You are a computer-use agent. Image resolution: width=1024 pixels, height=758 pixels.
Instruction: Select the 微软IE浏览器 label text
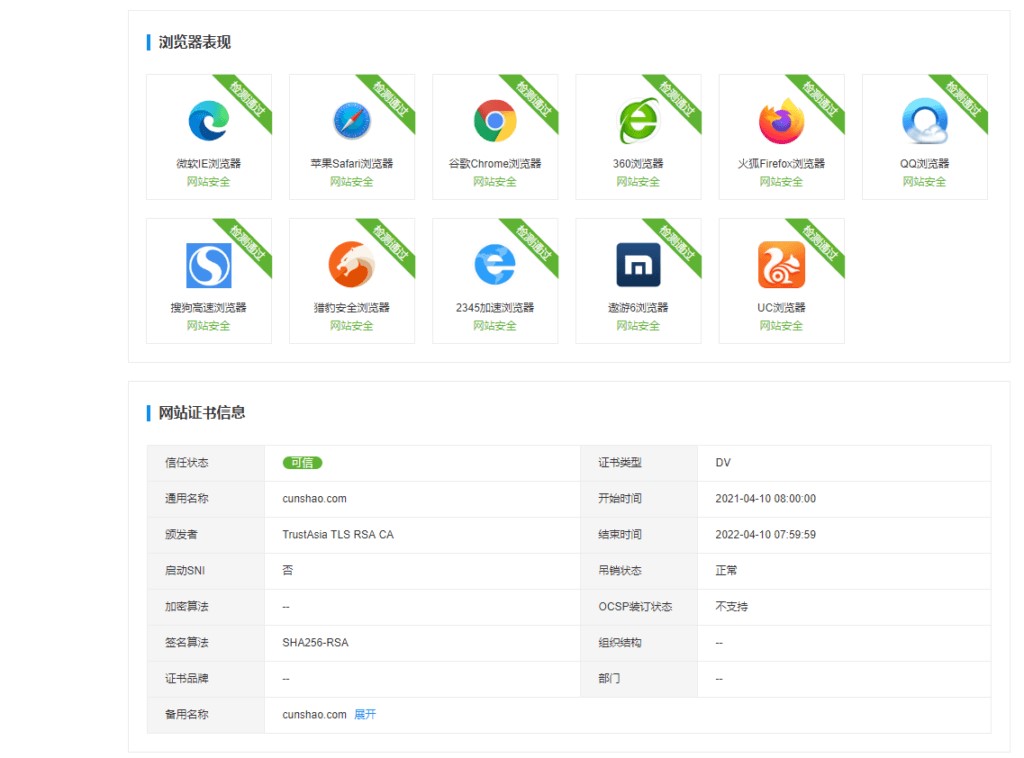208,163
